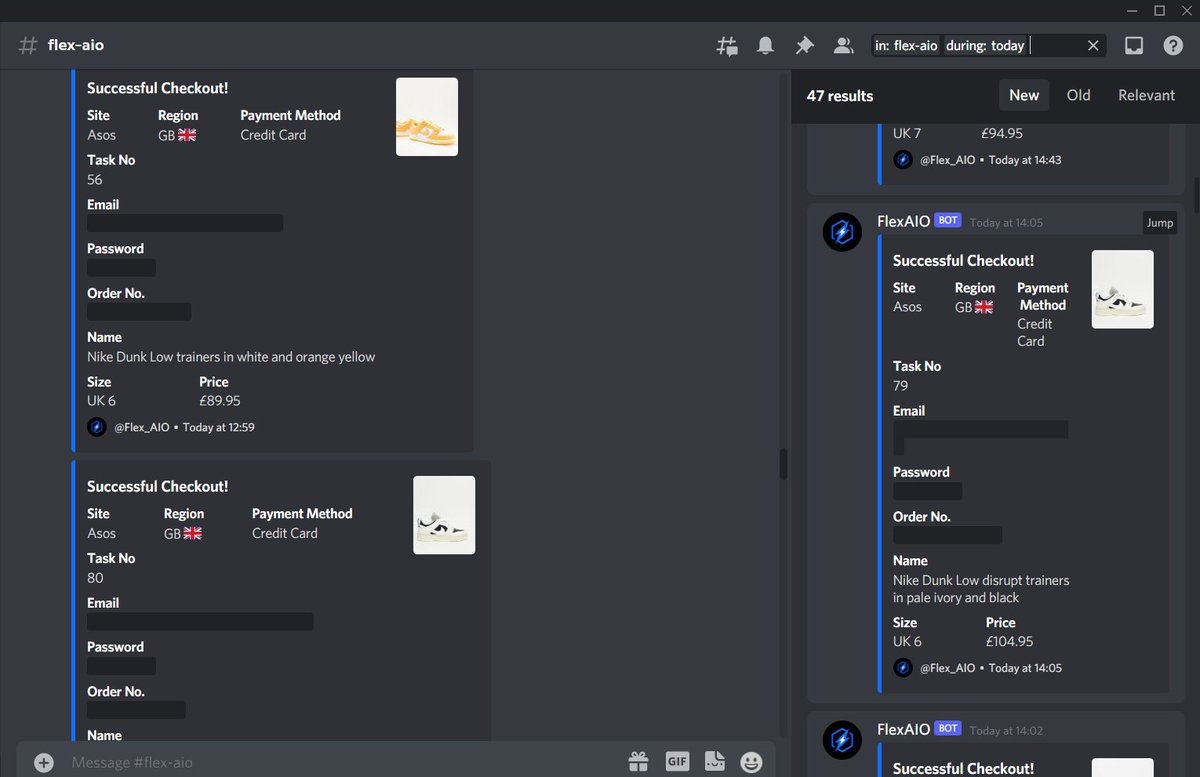Image resolution: width=1200 pixels, height=777 pixels.
Task: Click 'Nike Dunk Low trainers in white and orange yellow'
Action: coord(231,356)
